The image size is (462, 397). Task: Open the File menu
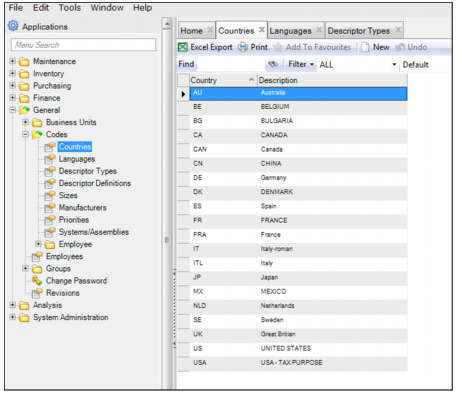pyautogui.click(x=16, y=8)
